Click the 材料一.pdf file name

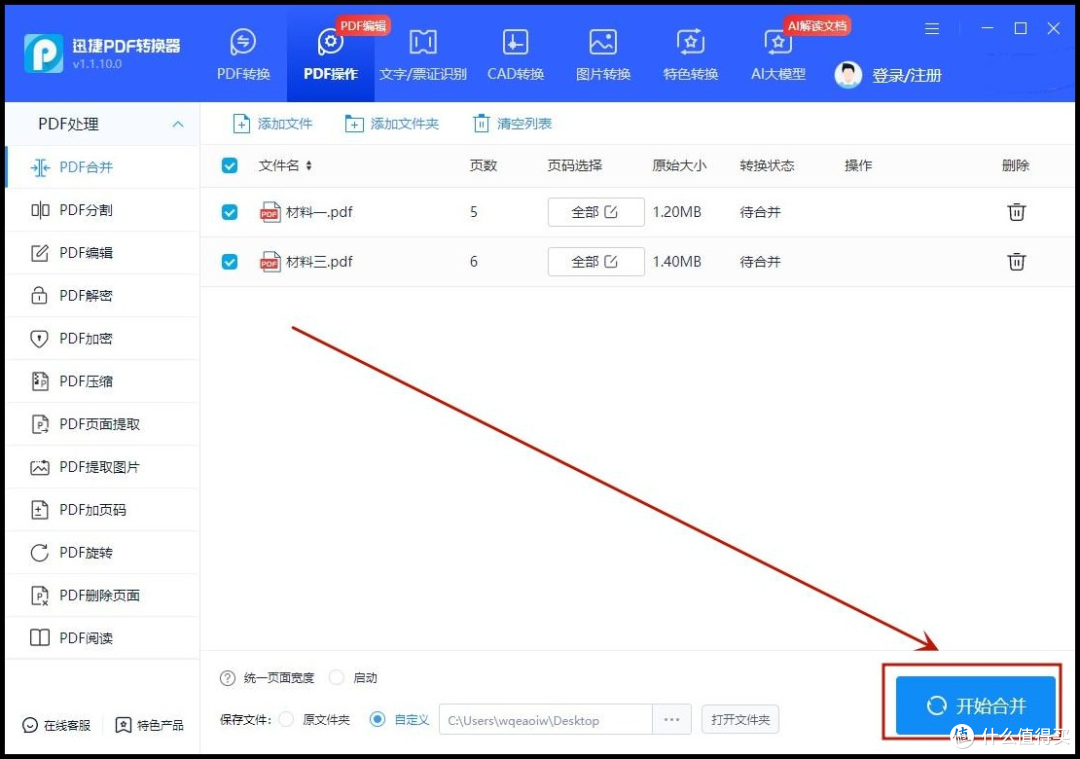tap(318, 212)
